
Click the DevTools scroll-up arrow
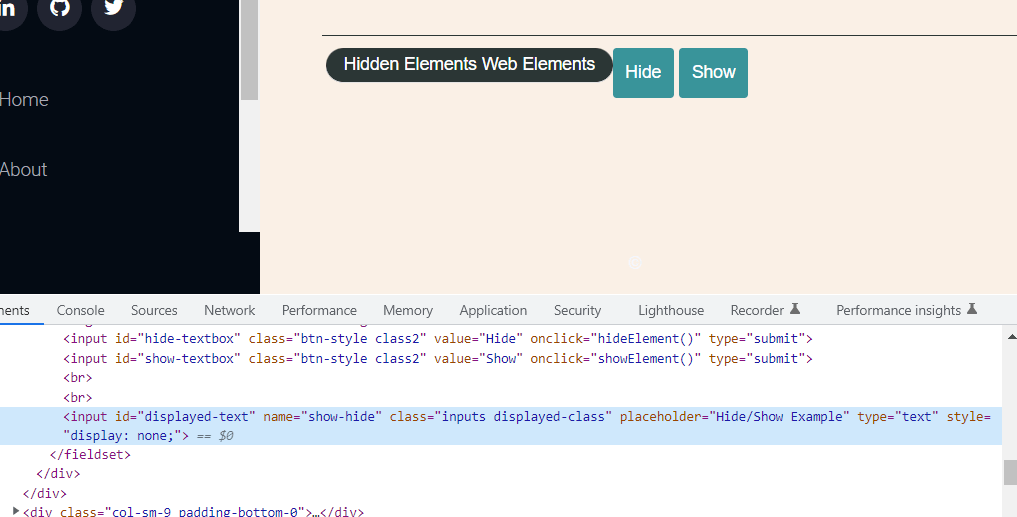tap(1009, 337)
